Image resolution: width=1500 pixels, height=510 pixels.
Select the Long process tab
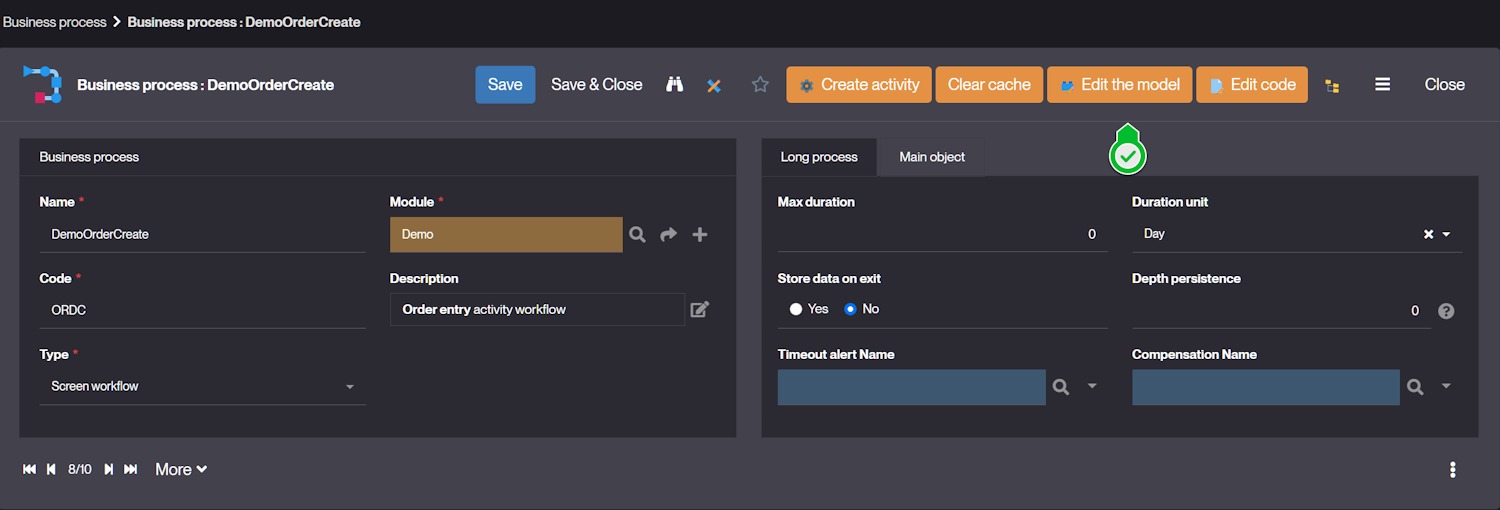click(819, 157)
